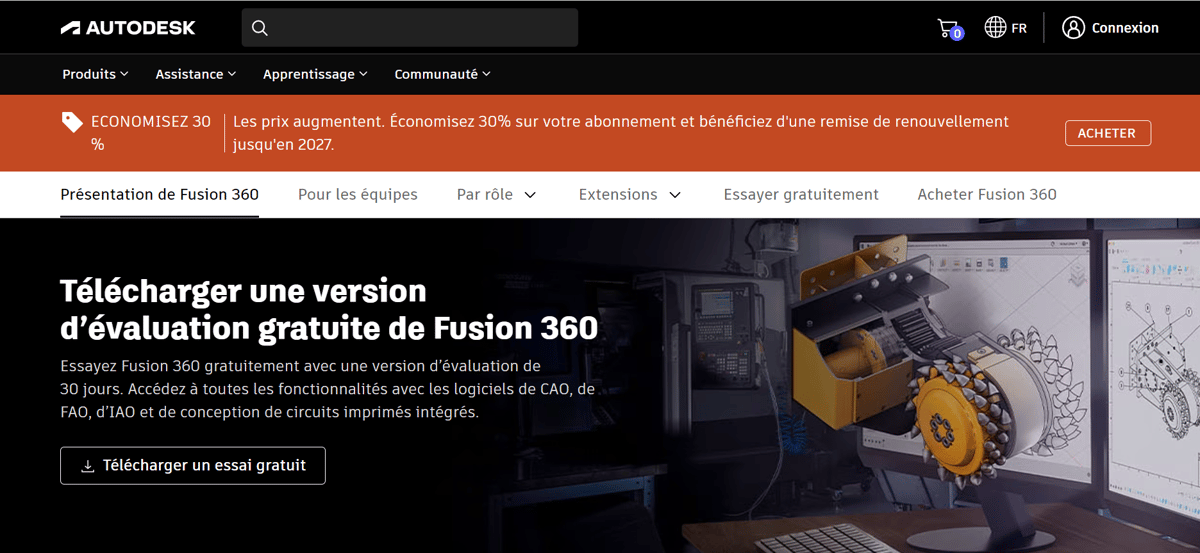Expand the Apprentissage menu

tap(315, 74)
